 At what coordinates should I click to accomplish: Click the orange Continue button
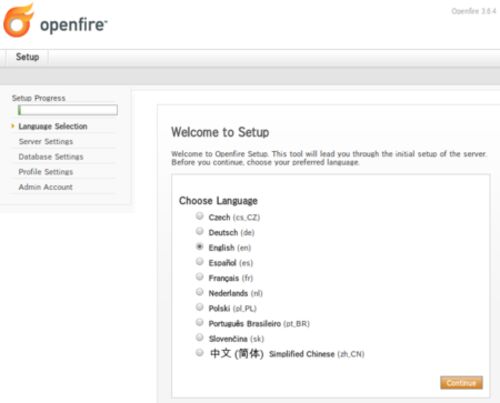pyautogui.click(x=461, y=383)
